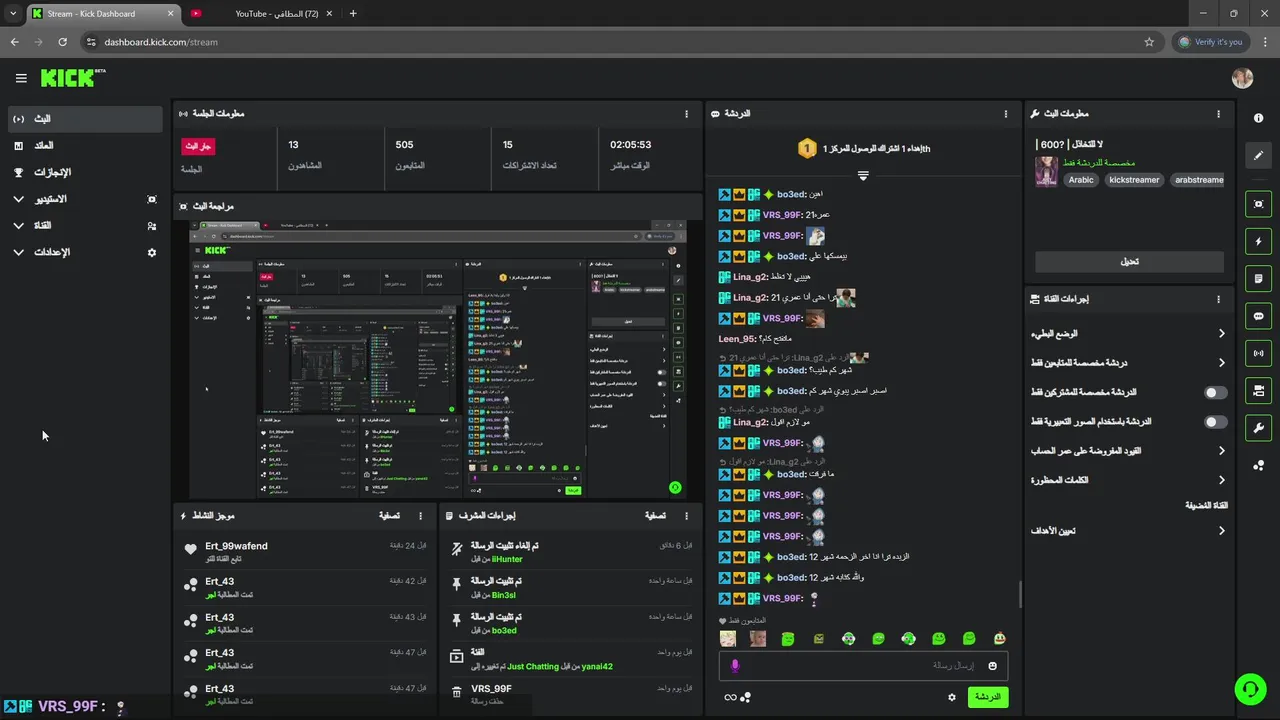Image resolution: width=1280 pixels, height=720 pixels.
Task: Click filter (تصفية) in activity feed header
Action: (x=390, y=516)
